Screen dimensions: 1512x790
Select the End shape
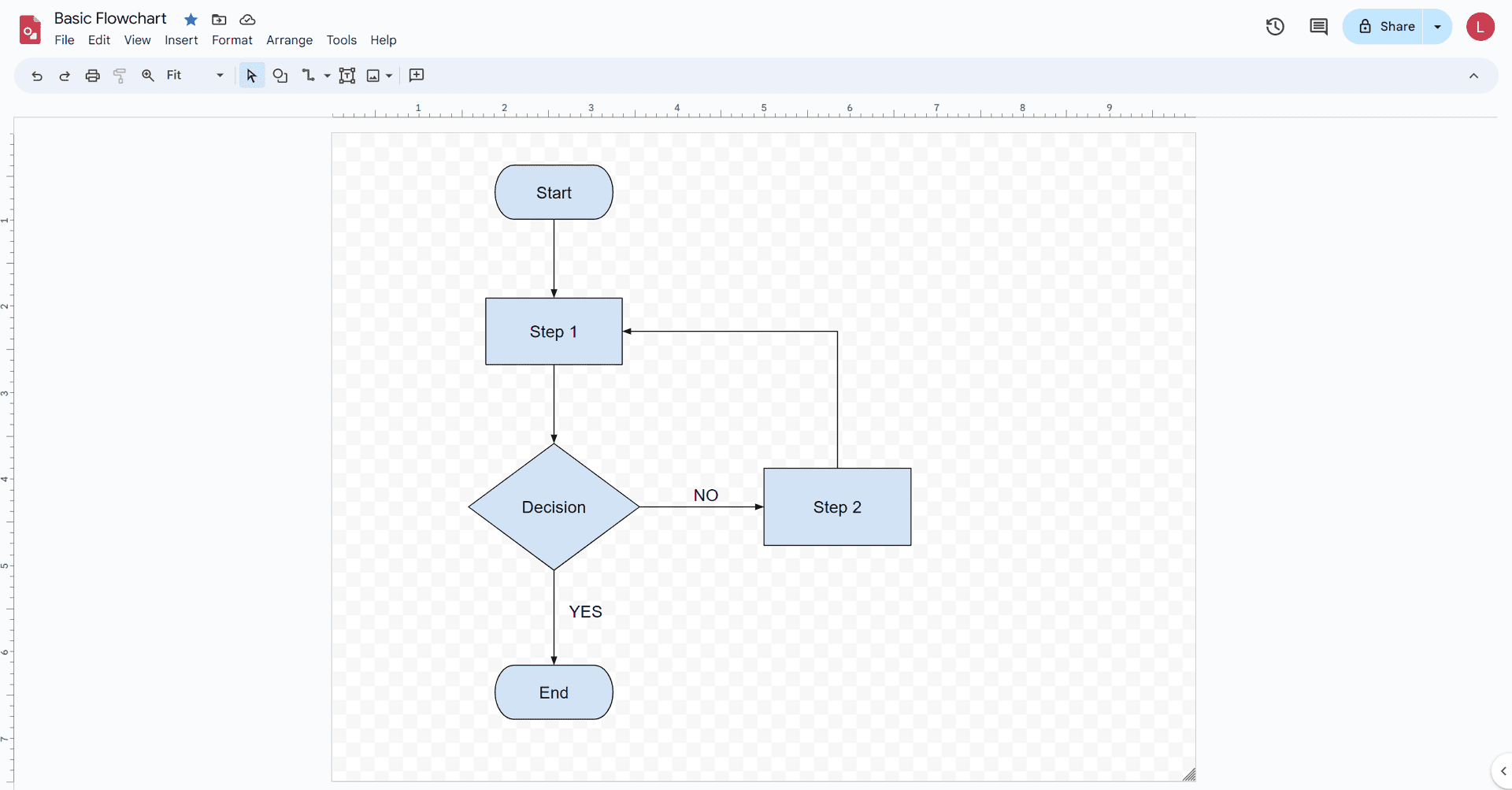click(554, 692)
